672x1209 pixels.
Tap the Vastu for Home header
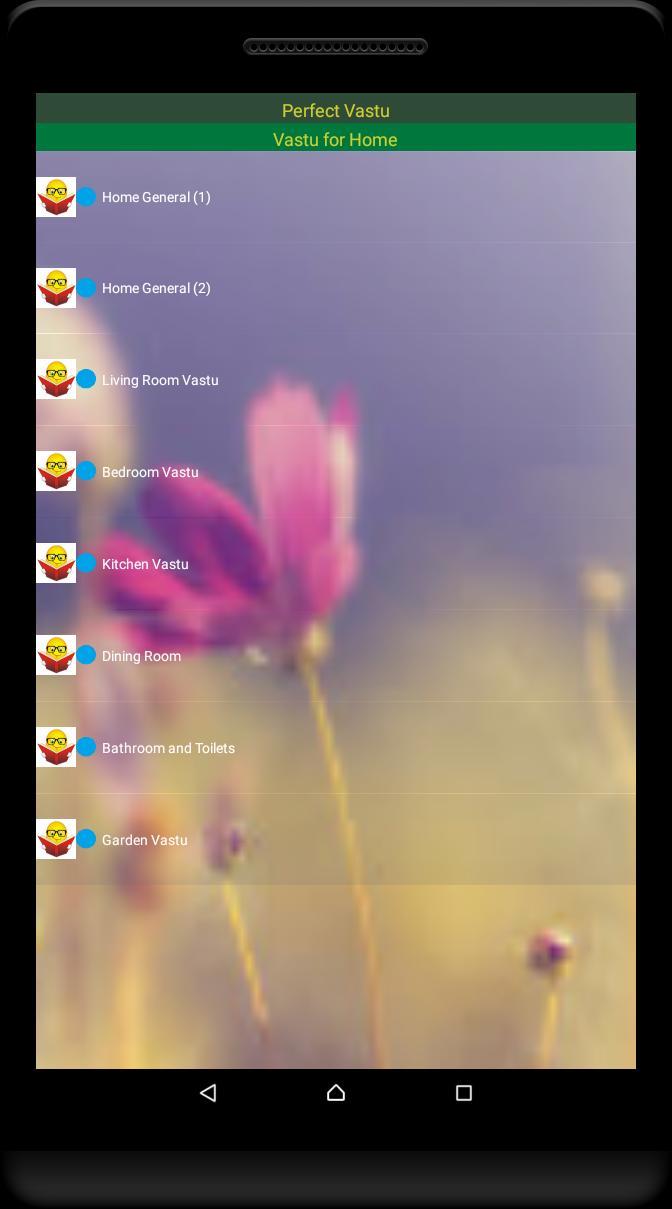tap(336, 138)
